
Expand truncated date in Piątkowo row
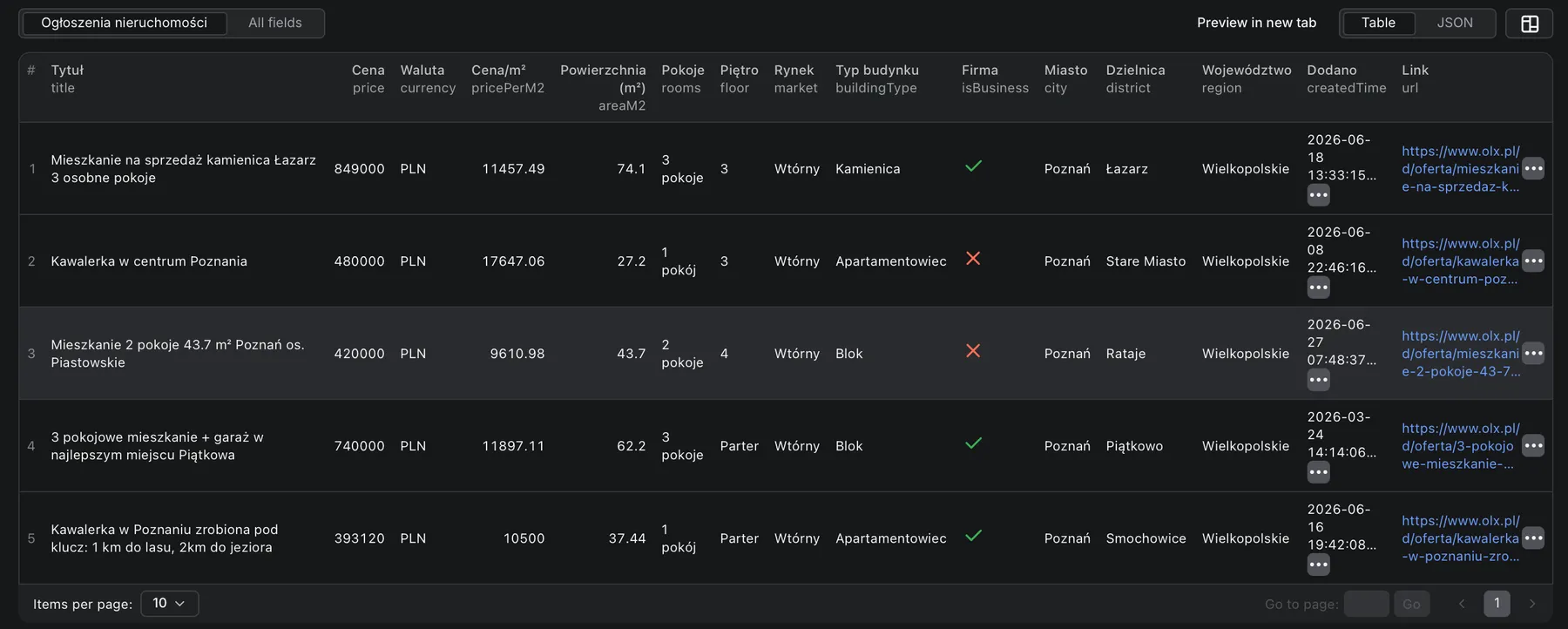tap(1319, 472)
